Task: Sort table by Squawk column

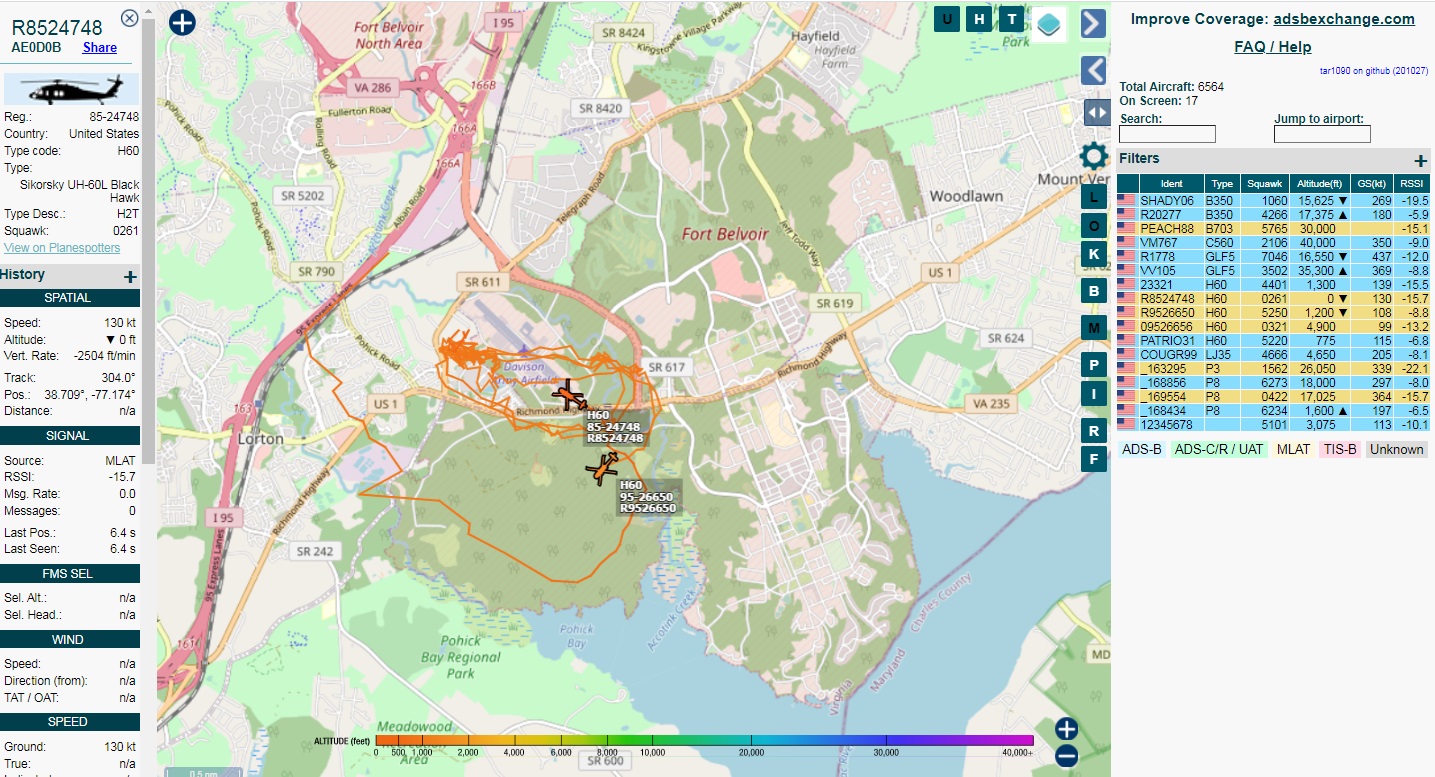Action: click(x=1265, y=184)
